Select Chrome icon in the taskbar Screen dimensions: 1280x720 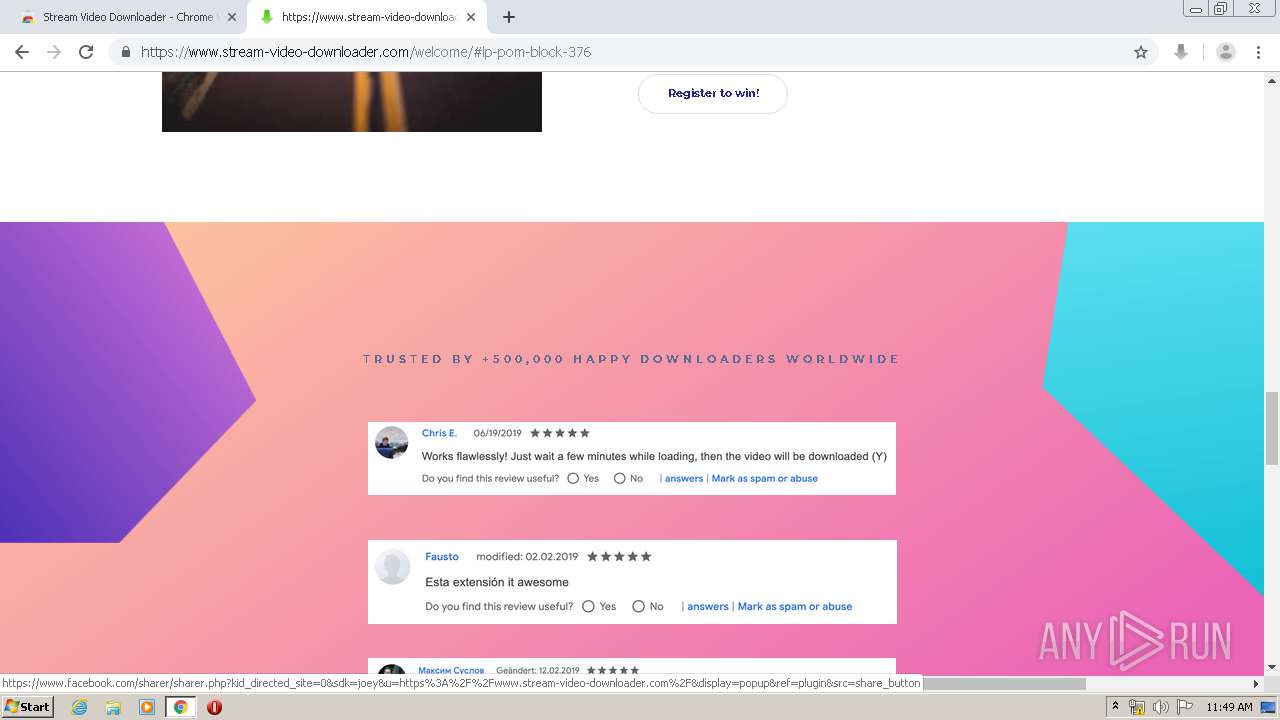point(180,707)
